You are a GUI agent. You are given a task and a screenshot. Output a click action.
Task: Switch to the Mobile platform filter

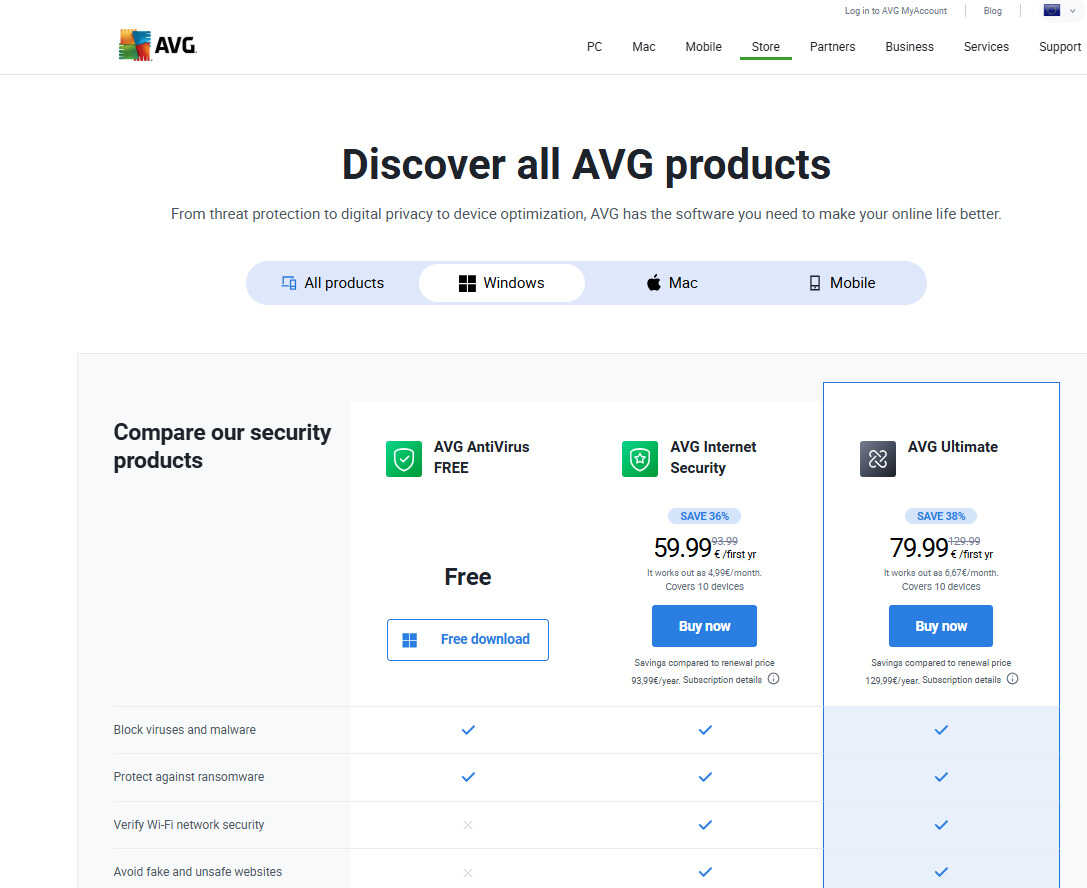[841, 283]
